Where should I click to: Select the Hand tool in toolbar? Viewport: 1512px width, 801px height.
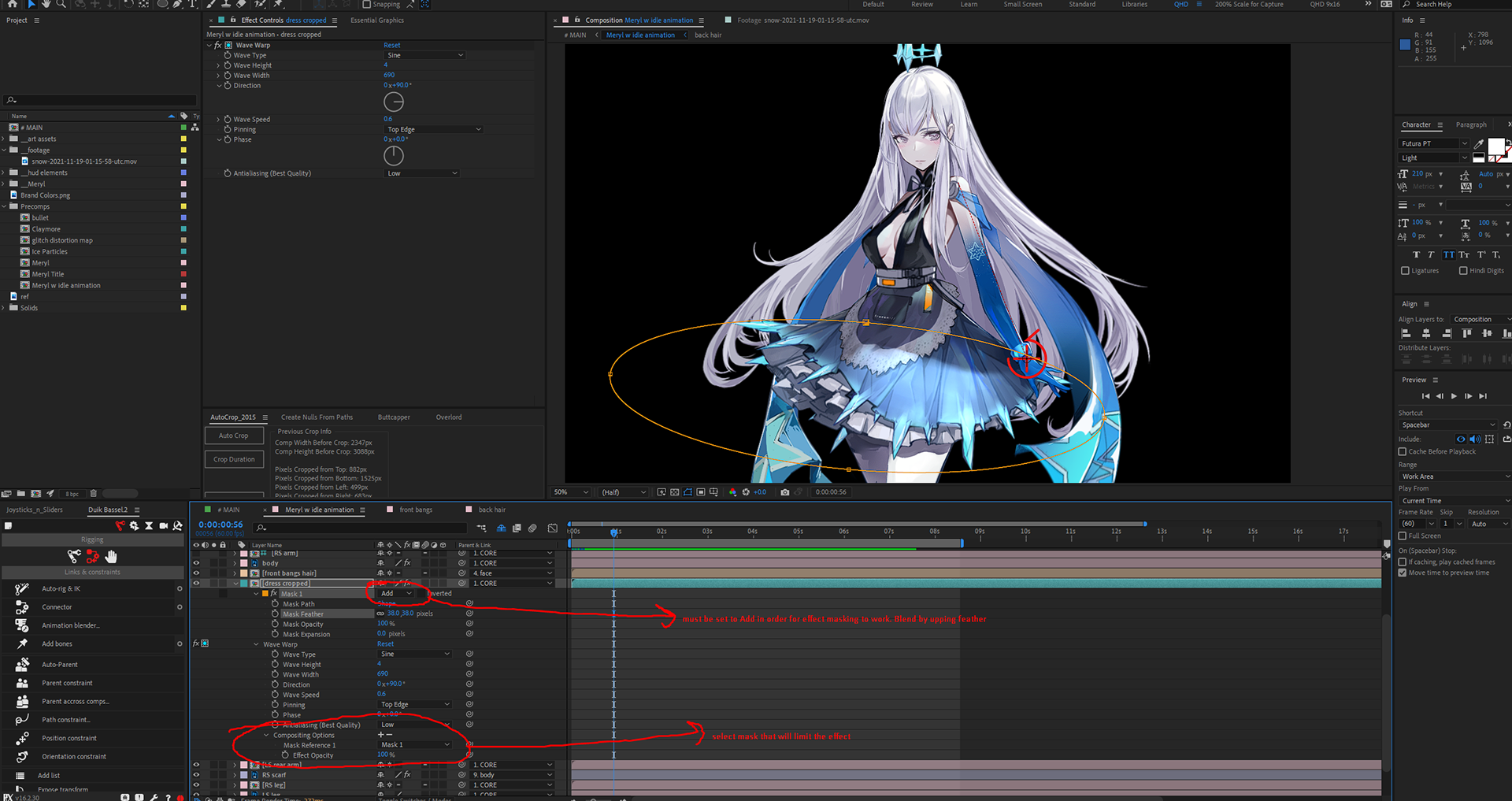click(46, 4)
